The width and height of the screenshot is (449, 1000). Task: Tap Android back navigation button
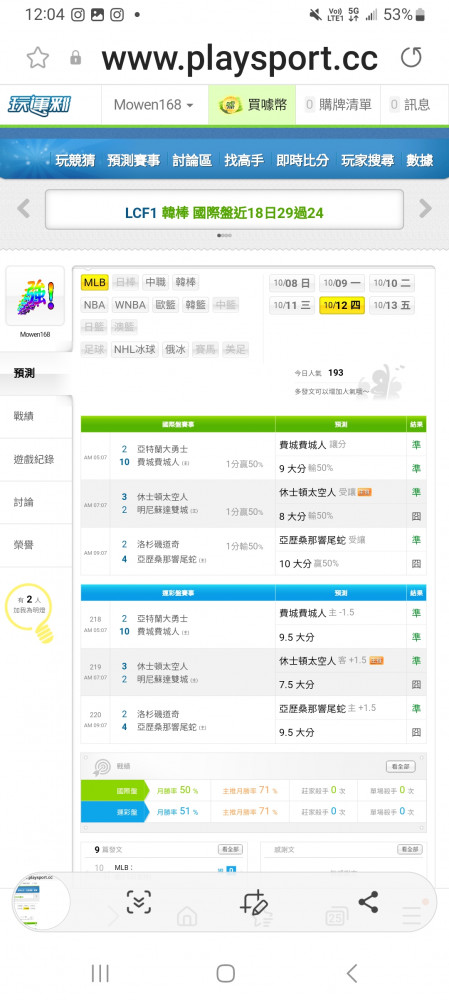351,973
